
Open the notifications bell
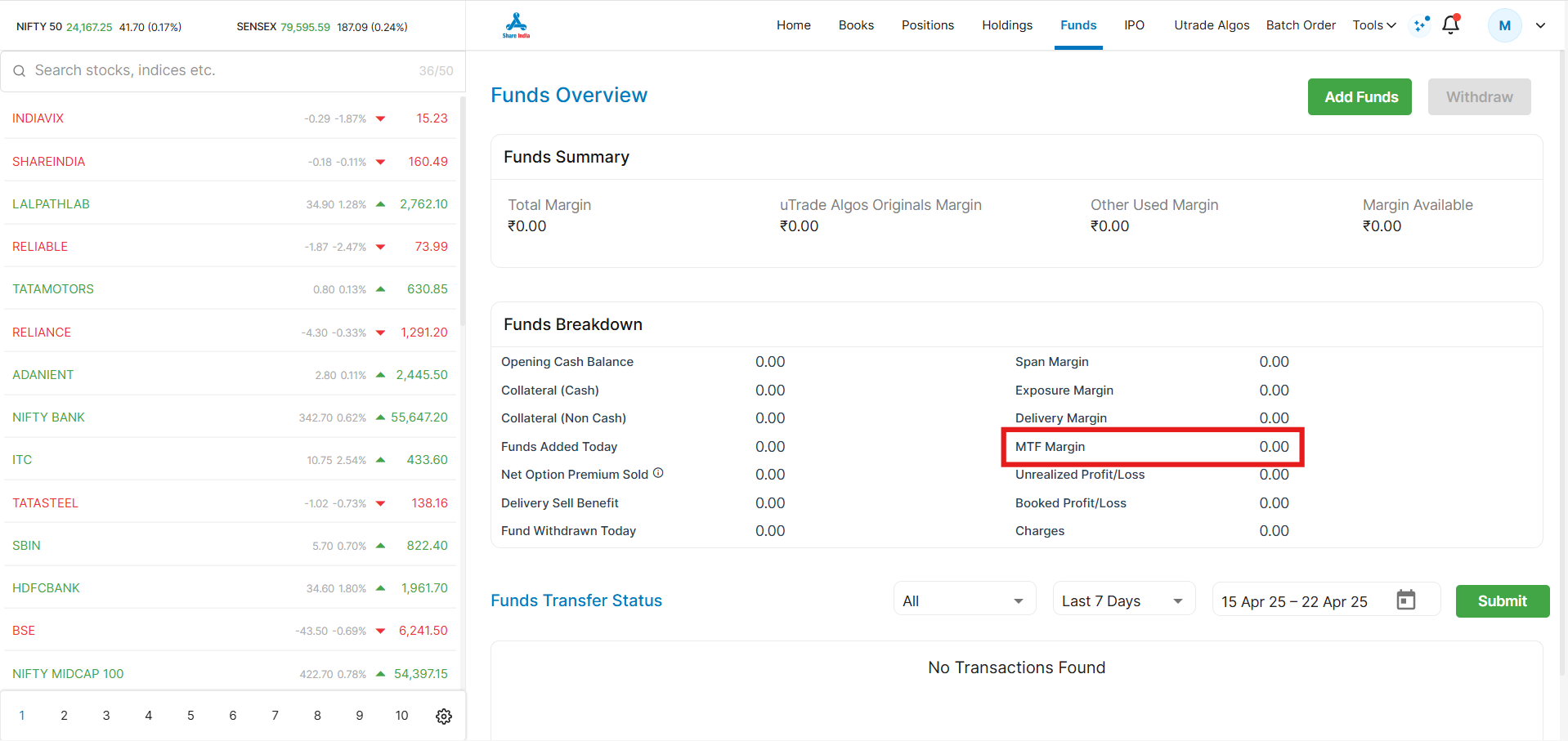1451,25
